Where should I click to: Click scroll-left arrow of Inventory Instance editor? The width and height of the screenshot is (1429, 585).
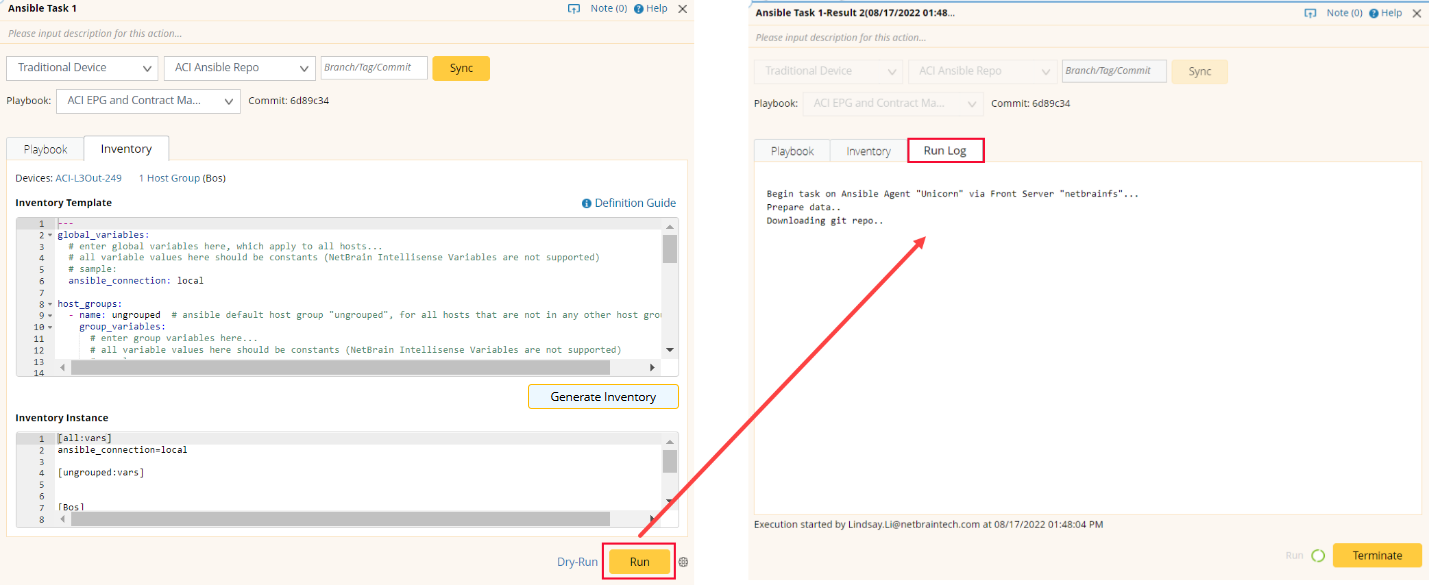[64, 519]
